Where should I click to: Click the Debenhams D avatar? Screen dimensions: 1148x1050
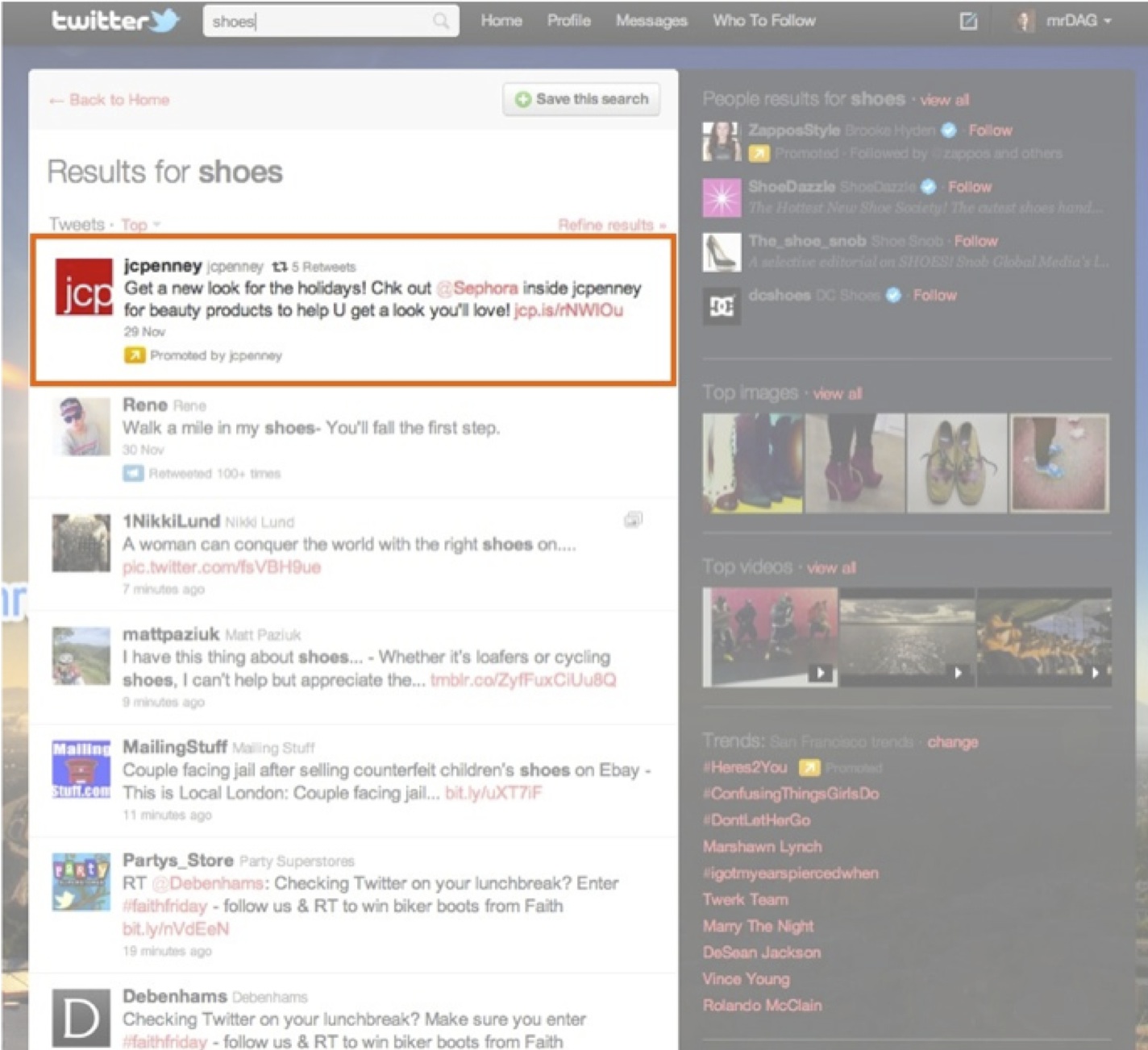(x=81, y=1017)
